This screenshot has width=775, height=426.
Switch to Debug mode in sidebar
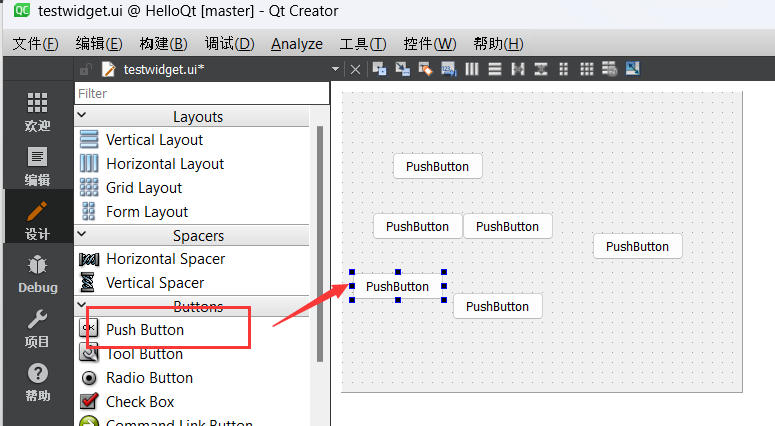(38, 274)
